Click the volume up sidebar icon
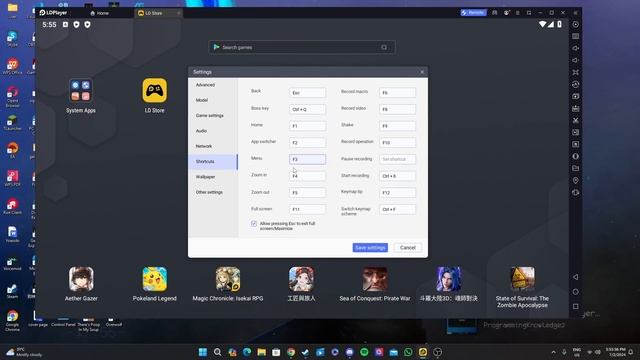This screenshot has height=360, width=640. tap(576, 48)
